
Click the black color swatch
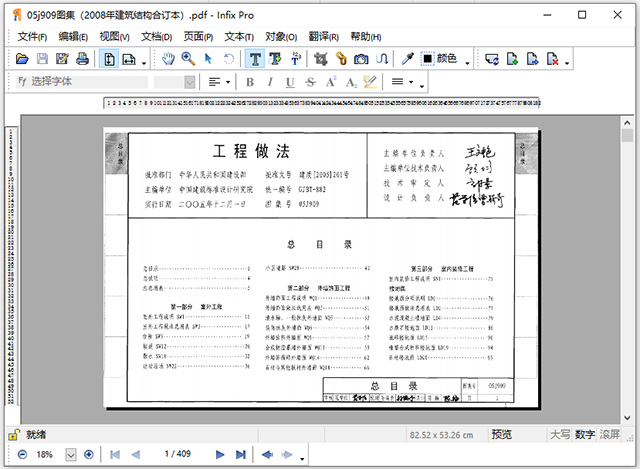(427, 59)
